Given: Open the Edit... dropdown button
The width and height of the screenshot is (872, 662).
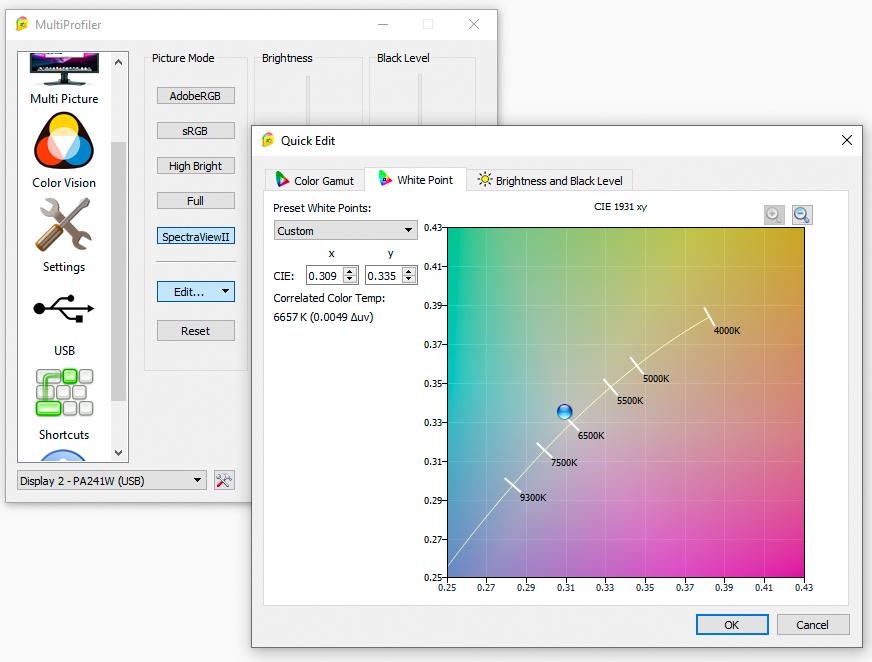Looking at the screenshot, I should 196,292.
